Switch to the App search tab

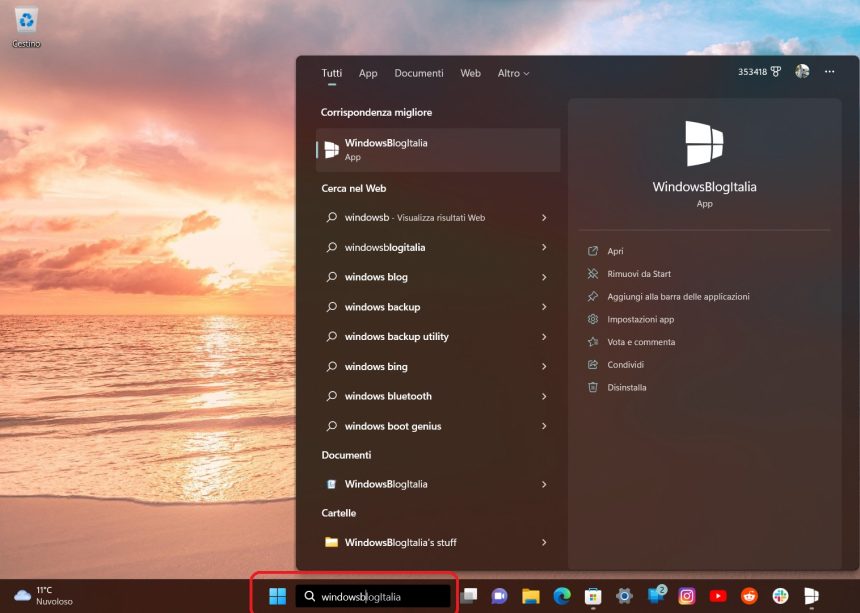pos(368,73)
